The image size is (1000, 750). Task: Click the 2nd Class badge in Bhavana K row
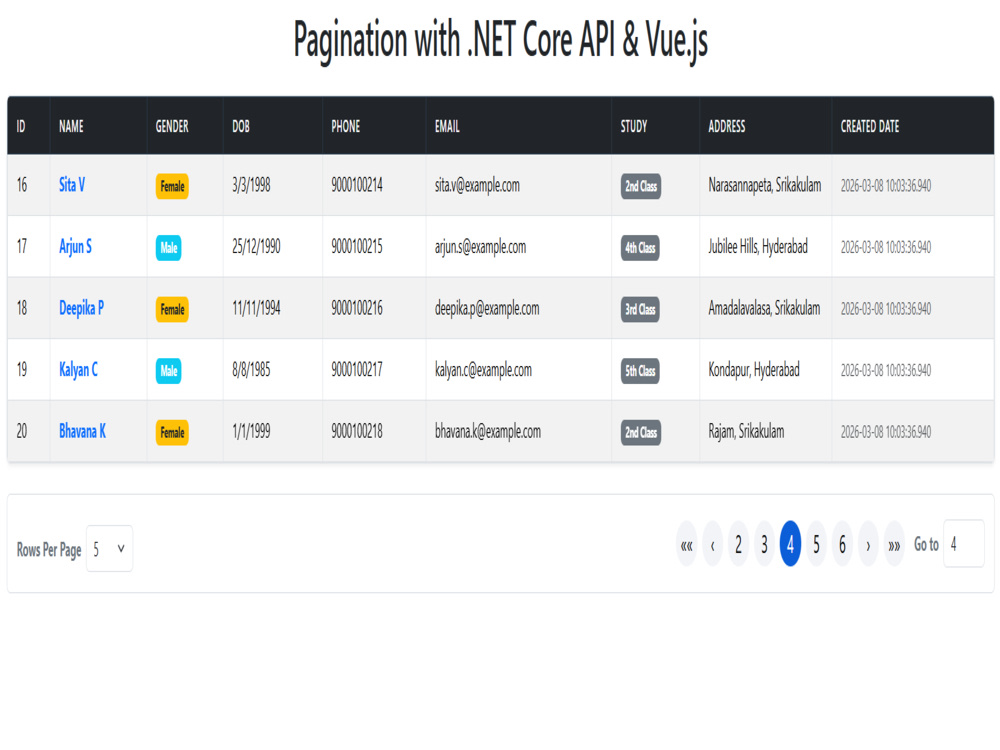(641, 432)
